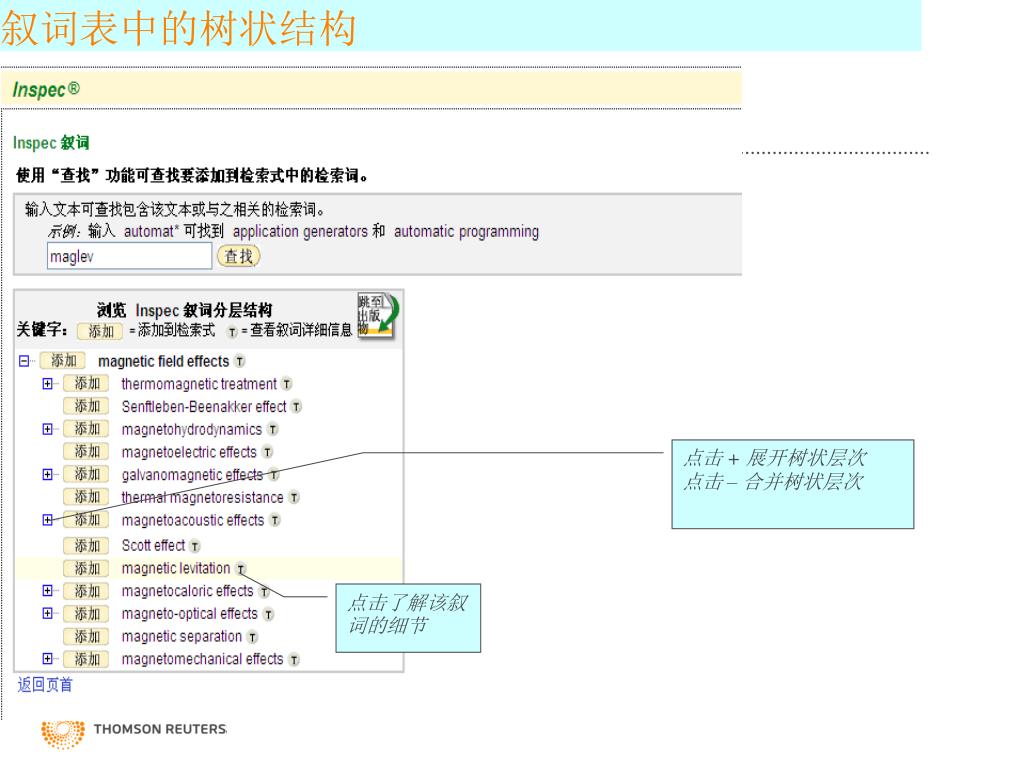Select the magnetohydrodynamics term text
Image resolution: width=1024 pixels, height=768 pixels.
(x=191, y=429)
